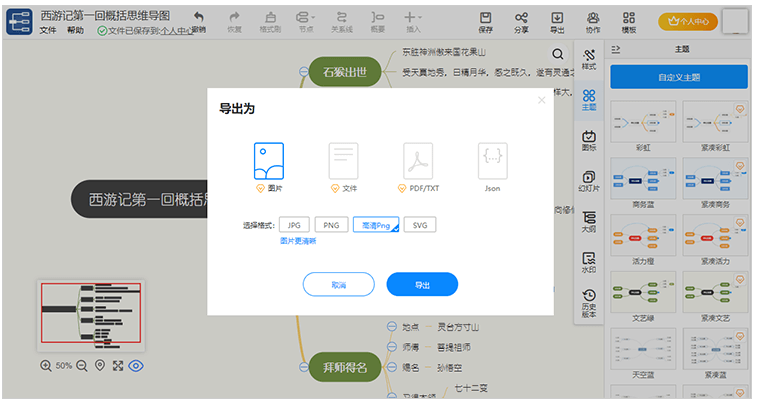The image size is (761, 406).
Task: Pick the 文件 file export type icon
Action: [343, 160]
